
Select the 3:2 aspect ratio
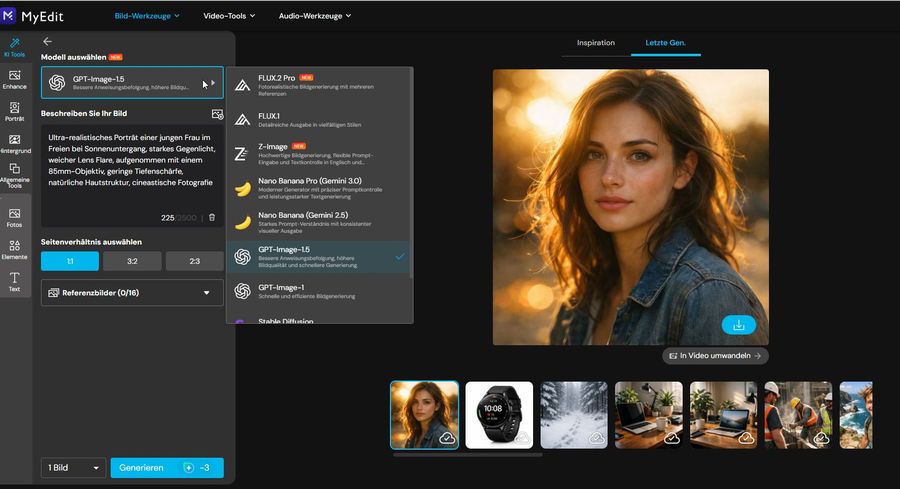[132, 261]
